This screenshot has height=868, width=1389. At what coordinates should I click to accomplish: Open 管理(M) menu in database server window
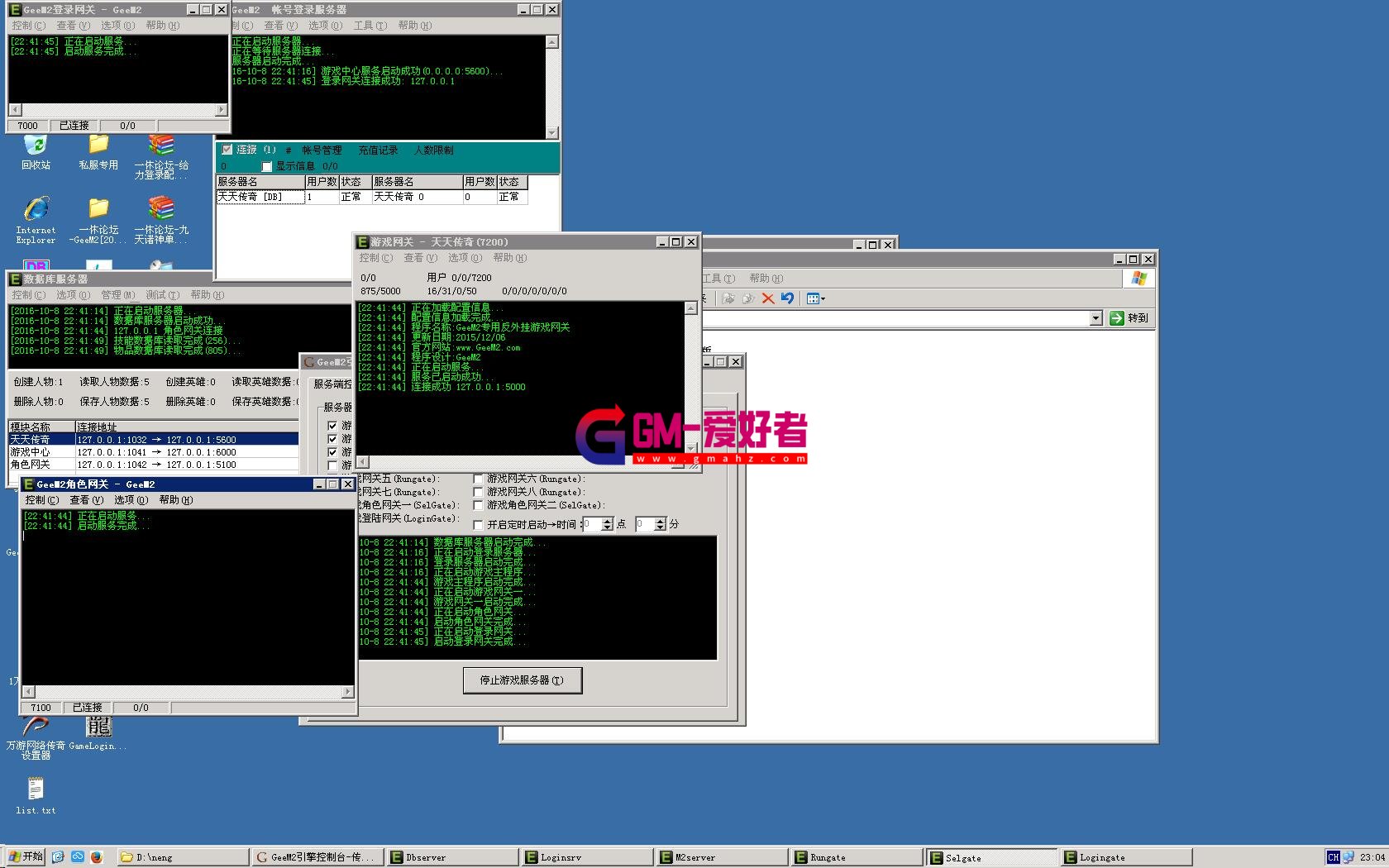click(117, 295)
